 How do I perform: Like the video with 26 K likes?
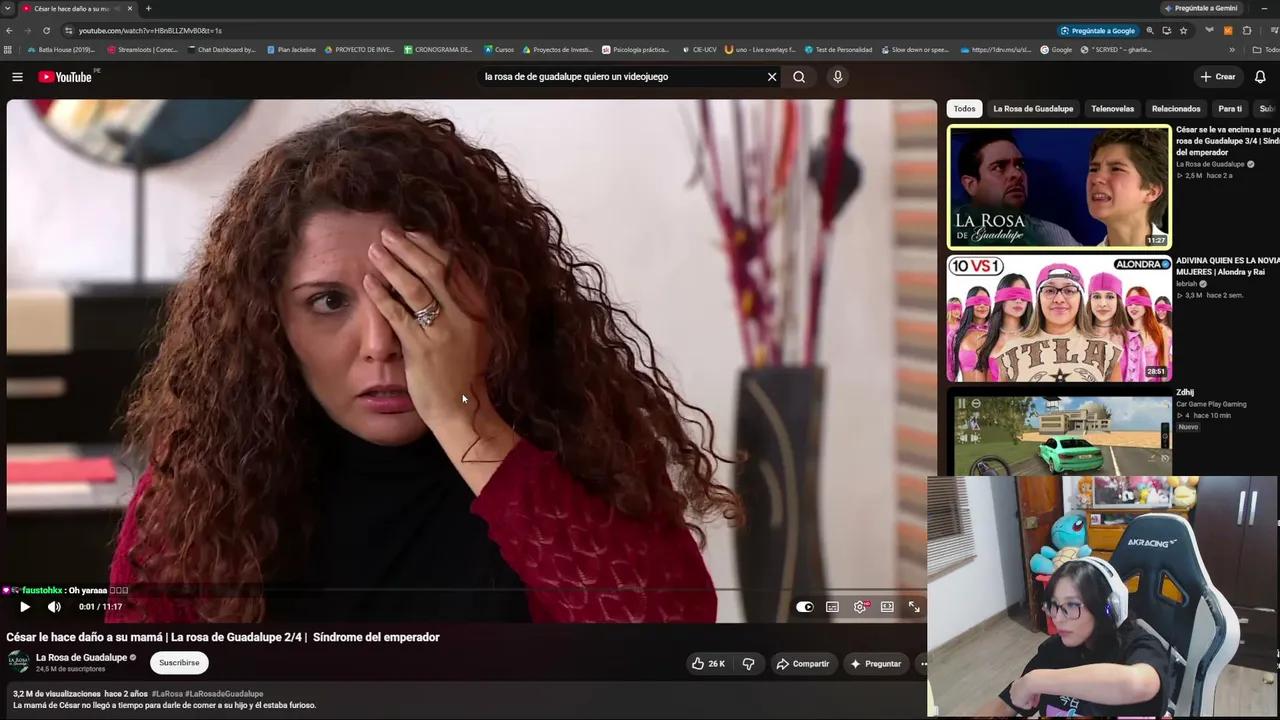(709, 663)
